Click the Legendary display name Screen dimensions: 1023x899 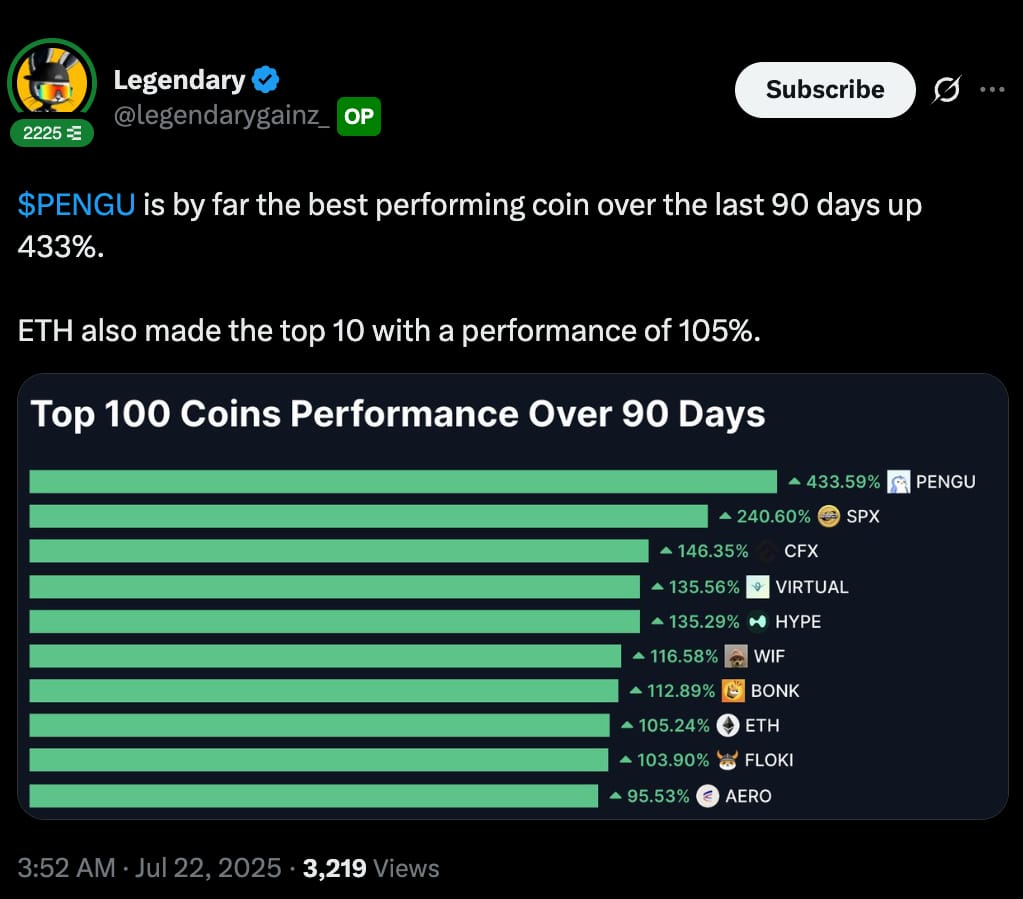(x=179, y=80)
